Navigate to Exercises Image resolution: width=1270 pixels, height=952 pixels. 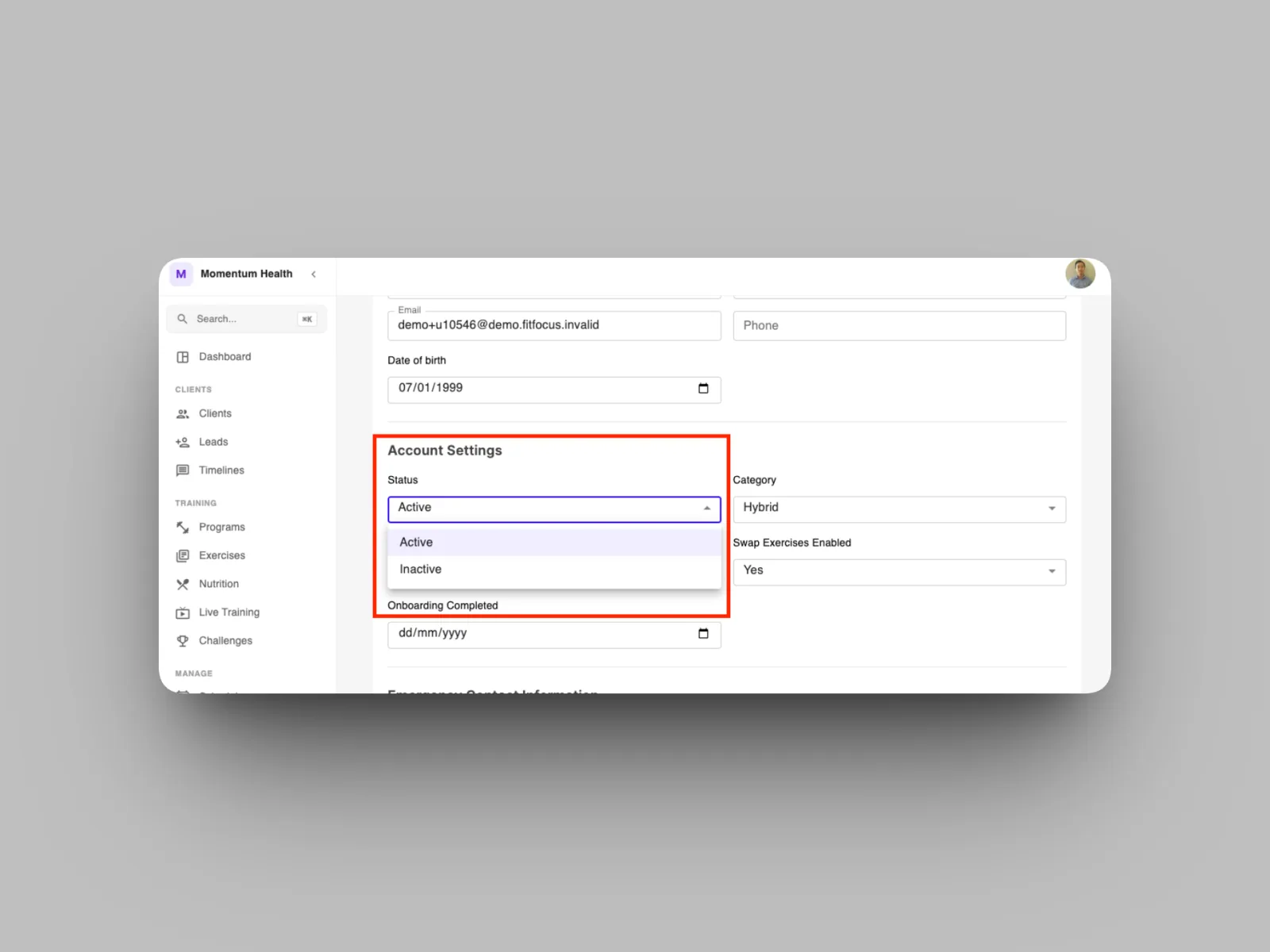pyautogui.click(x=222, y=555)
